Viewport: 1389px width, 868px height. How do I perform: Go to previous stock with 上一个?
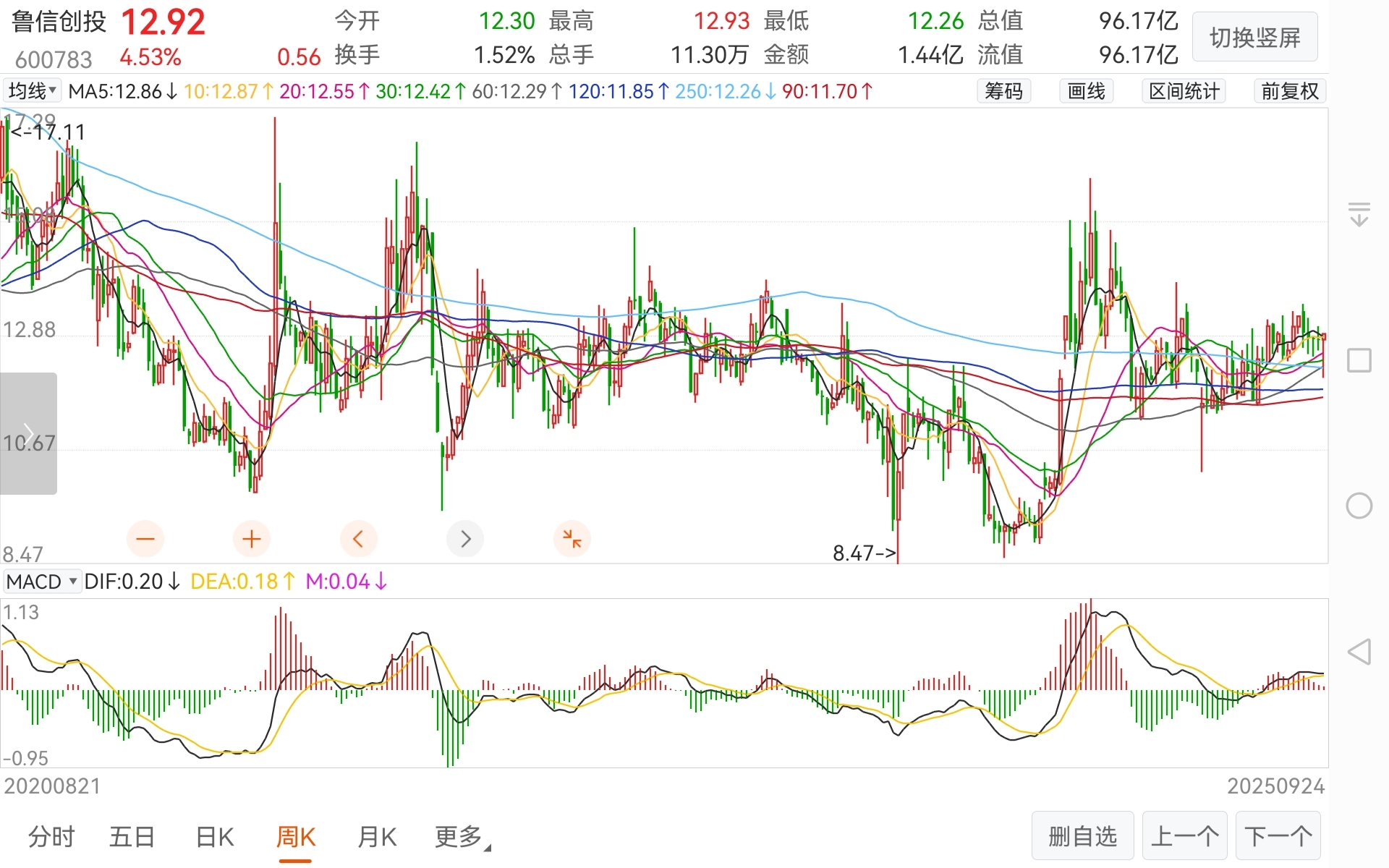point(1186,836)
